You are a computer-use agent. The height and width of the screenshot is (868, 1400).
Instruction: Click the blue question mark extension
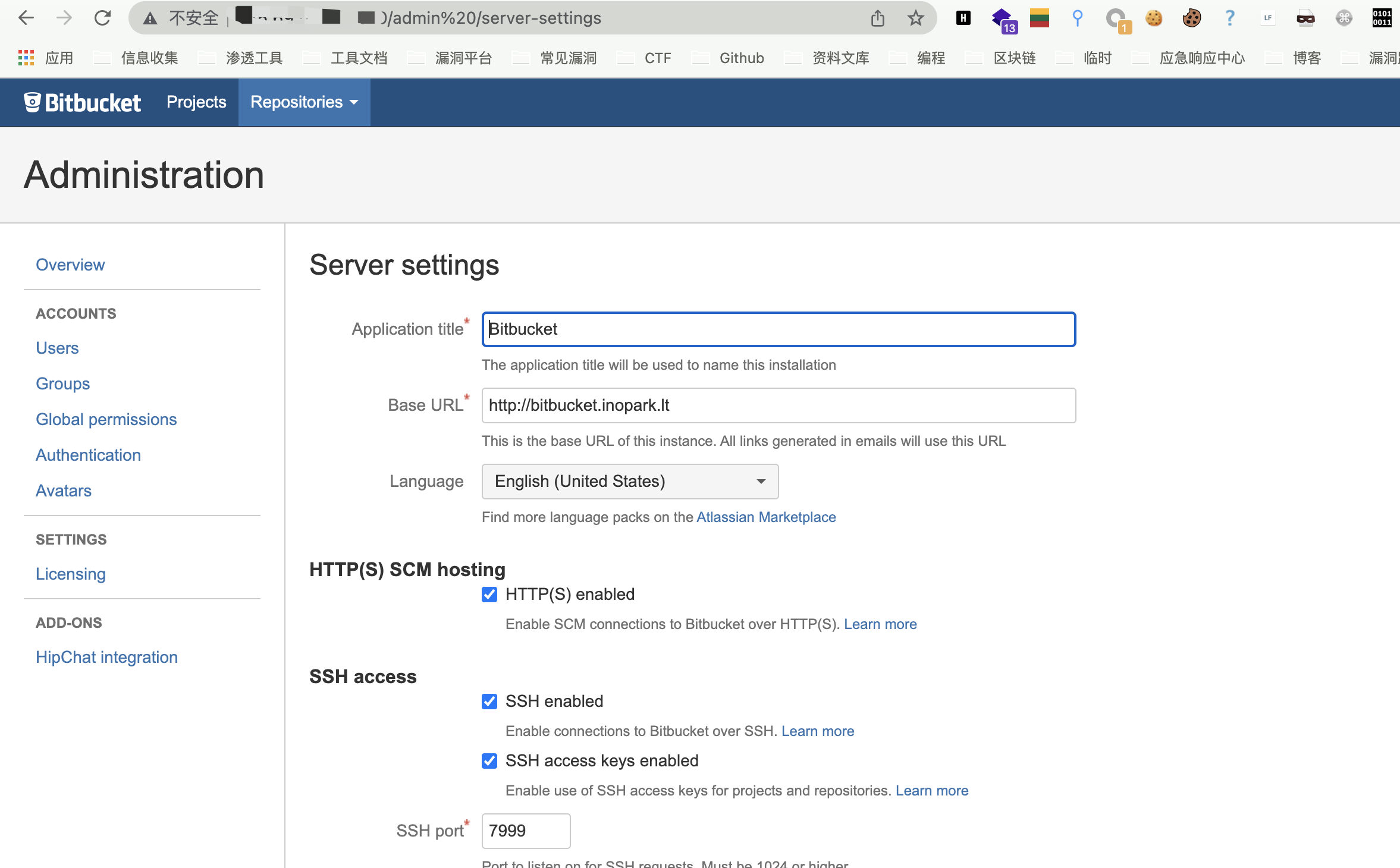[x=1230, y=18]
